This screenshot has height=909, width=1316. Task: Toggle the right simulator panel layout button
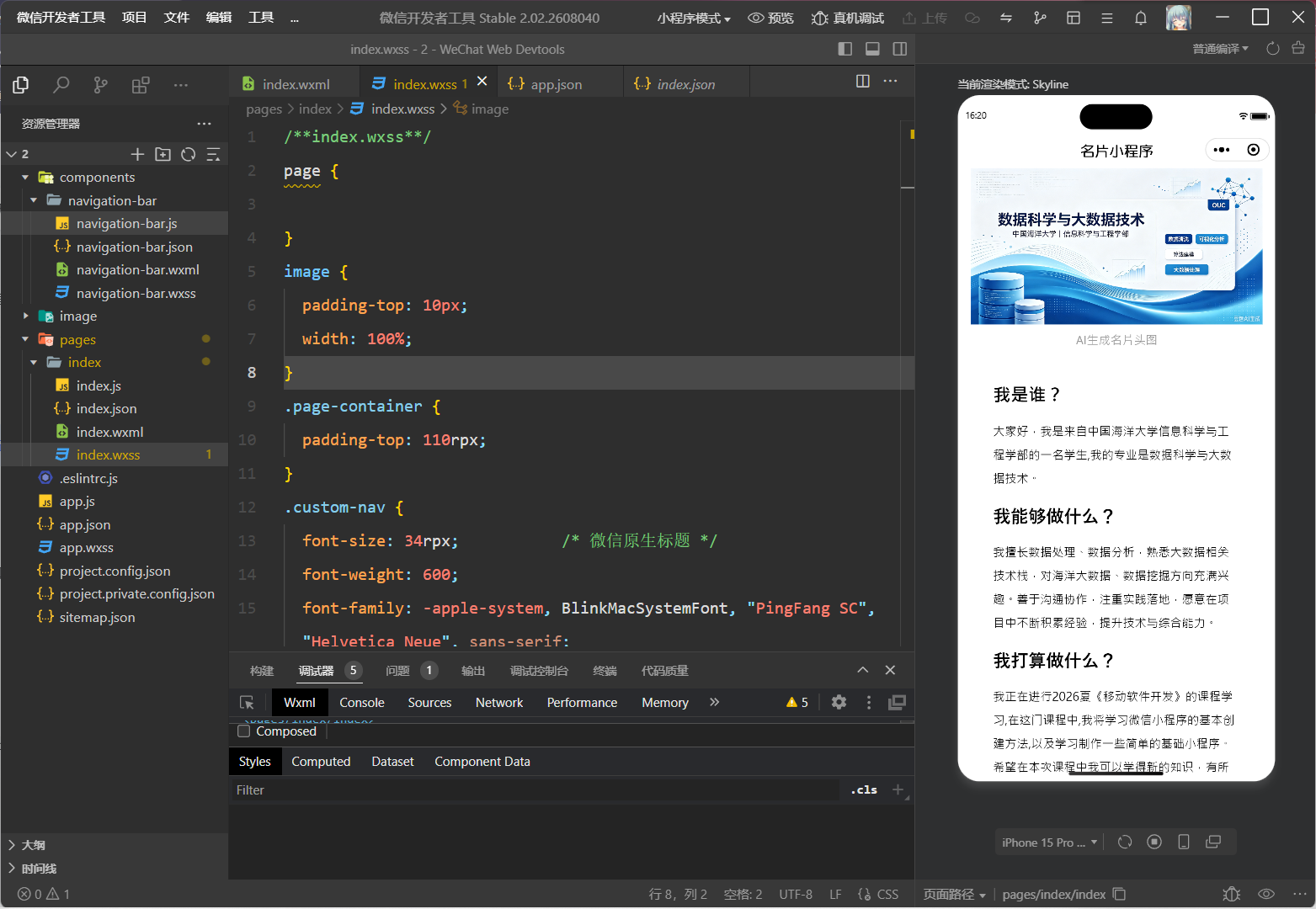[900, 49]
